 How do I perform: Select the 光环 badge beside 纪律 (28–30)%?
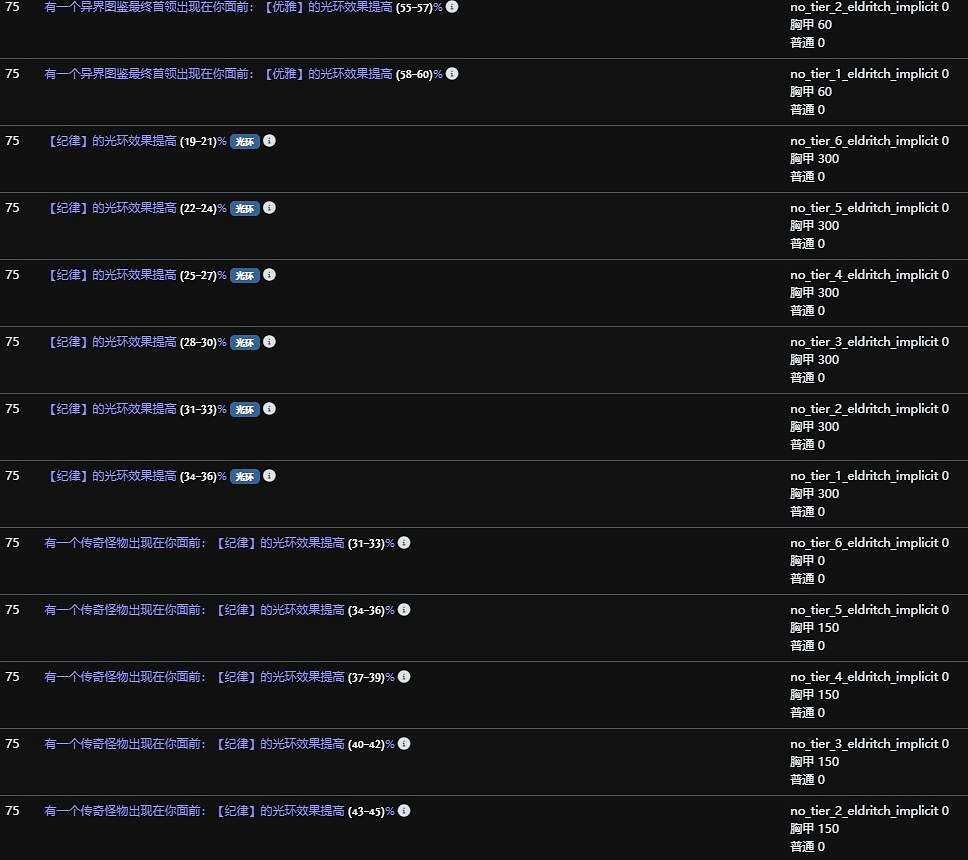pos(245,343)
